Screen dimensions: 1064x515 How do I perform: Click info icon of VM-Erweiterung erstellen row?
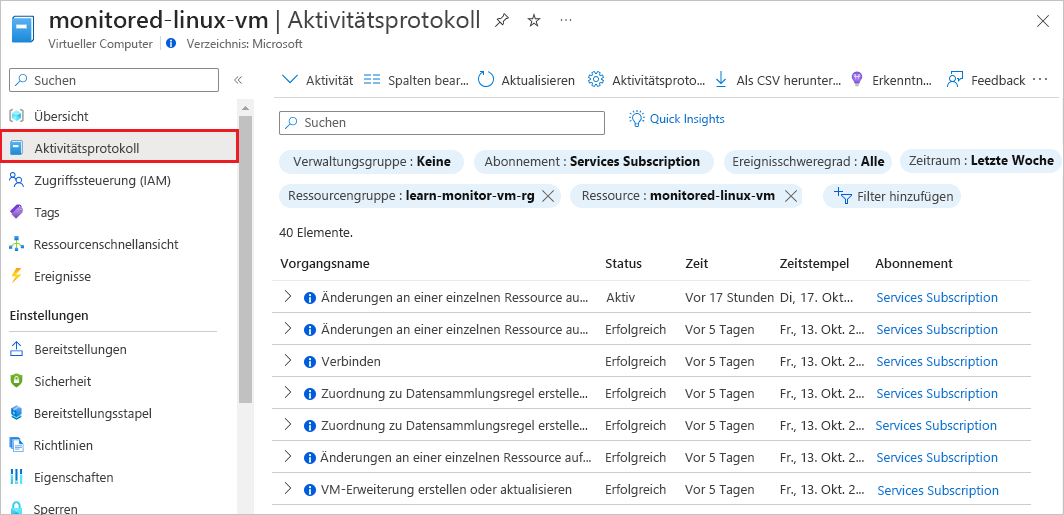pyautogui.click(x=310, y=490)
